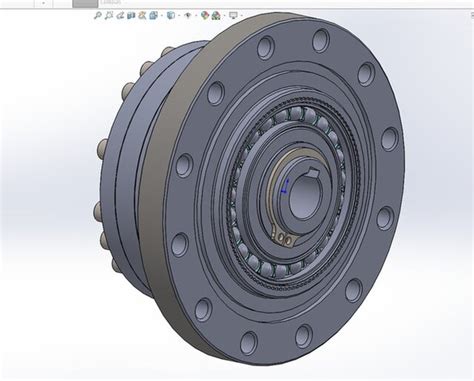Click the Zoom to Fit magnifier icon
The width and height of the screenshot is (474, 381).
coord(98,15)
